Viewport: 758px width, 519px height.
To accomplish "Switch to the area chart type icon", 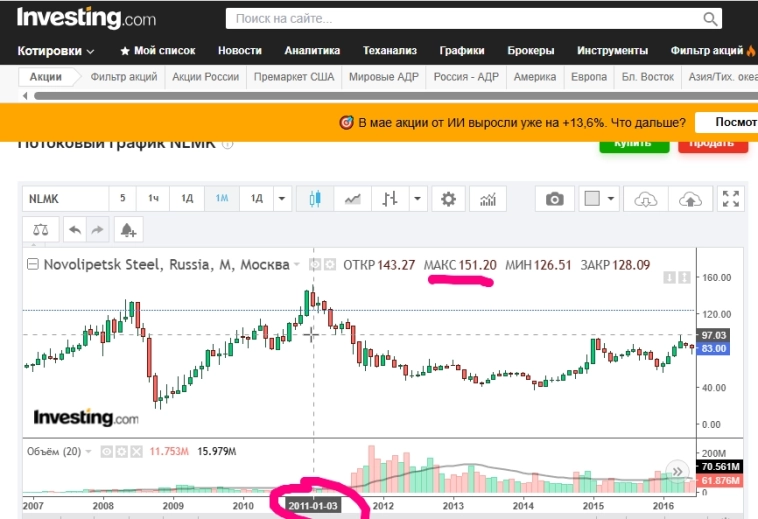I will (x=352, y=199).
